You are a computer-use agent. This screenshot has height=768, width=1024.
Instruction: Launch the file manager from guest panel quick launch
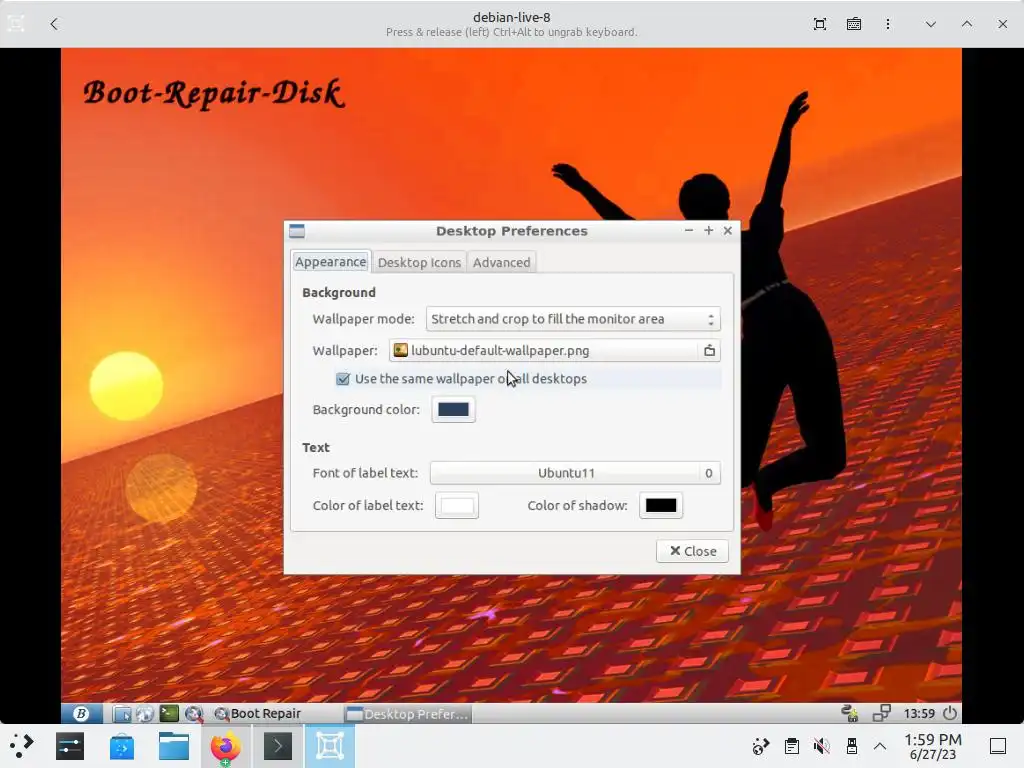click(x=121, y=714)
